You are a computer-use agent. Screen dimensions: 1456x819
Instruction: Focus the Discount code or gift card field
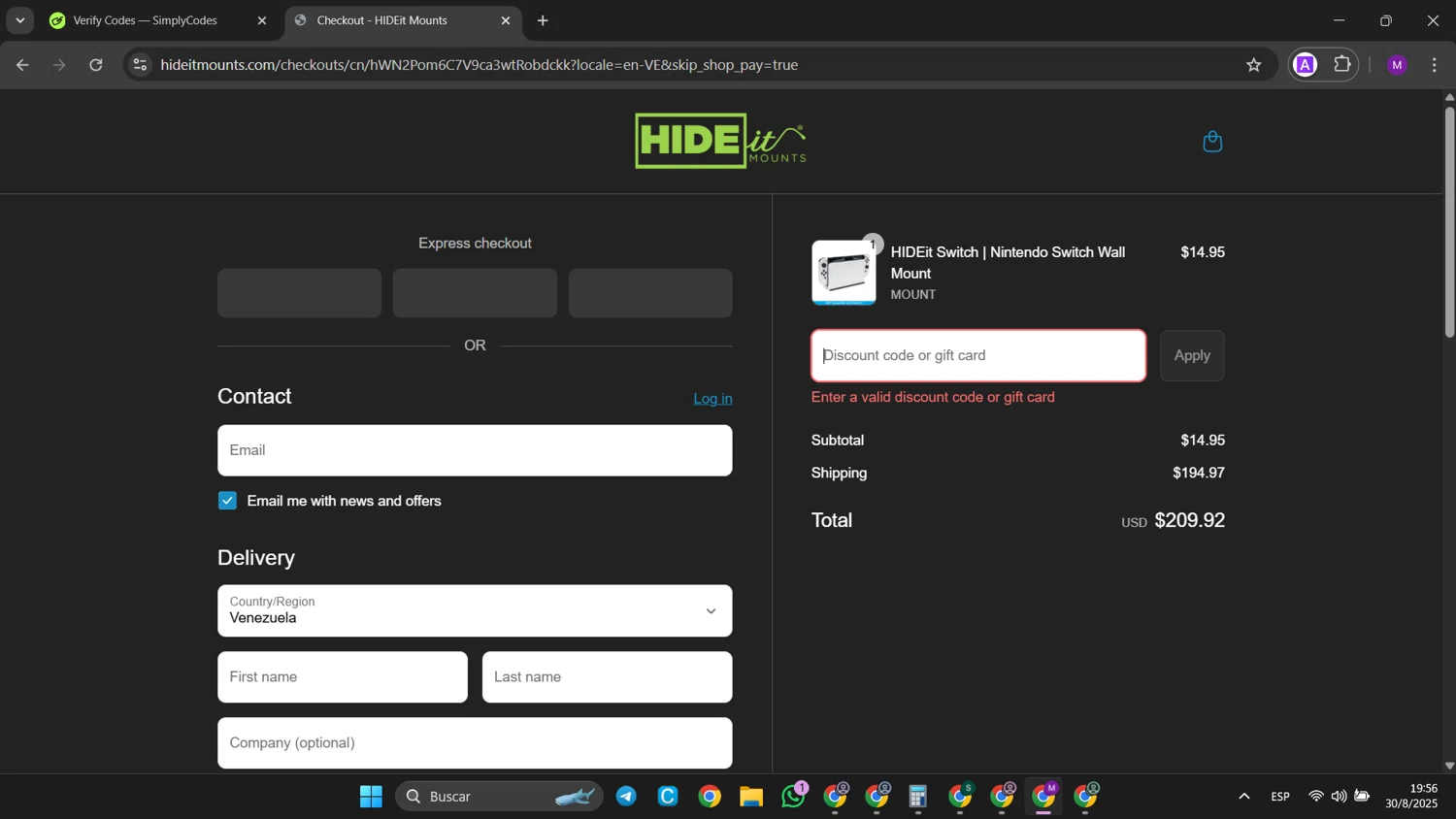click(978, 355)
